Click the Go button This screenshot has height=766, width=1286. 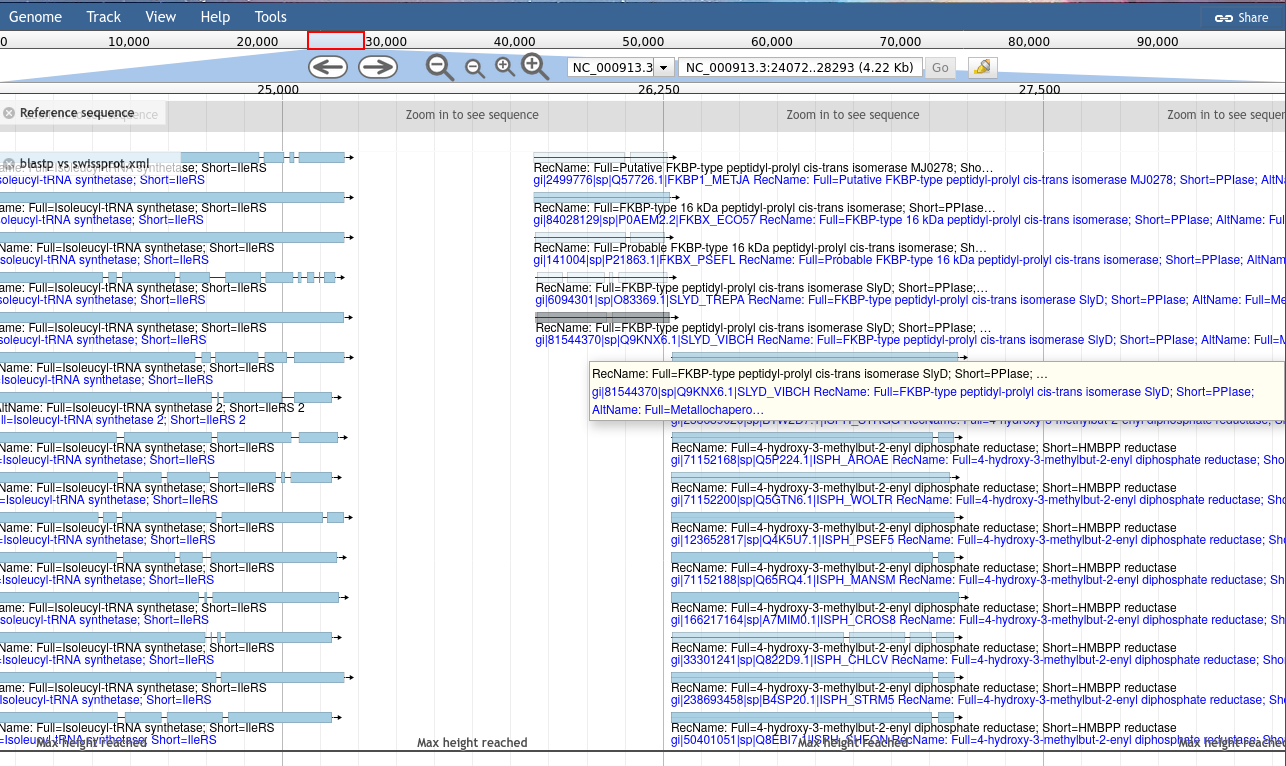coord(940,68)
